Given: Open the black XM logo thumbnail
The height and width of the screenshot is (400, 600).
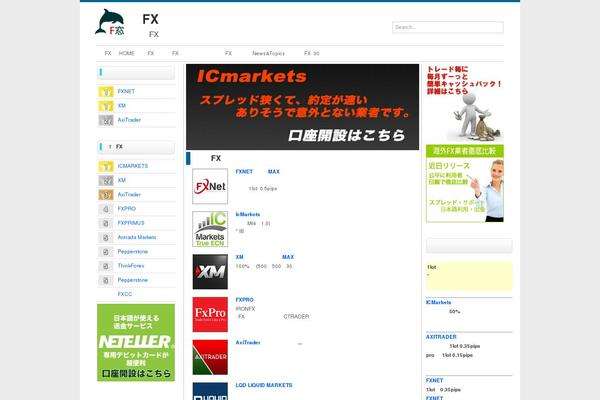Looking at the screenshot, I should [x=210, y=272].
